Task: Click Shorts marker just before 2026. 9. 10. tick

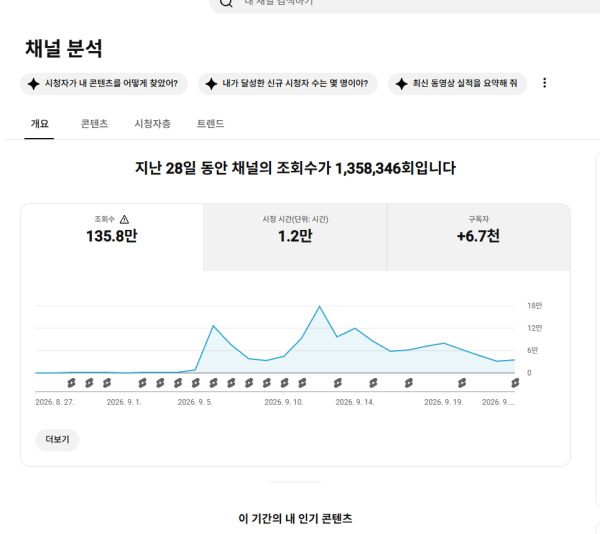Action: pos(267,383)
